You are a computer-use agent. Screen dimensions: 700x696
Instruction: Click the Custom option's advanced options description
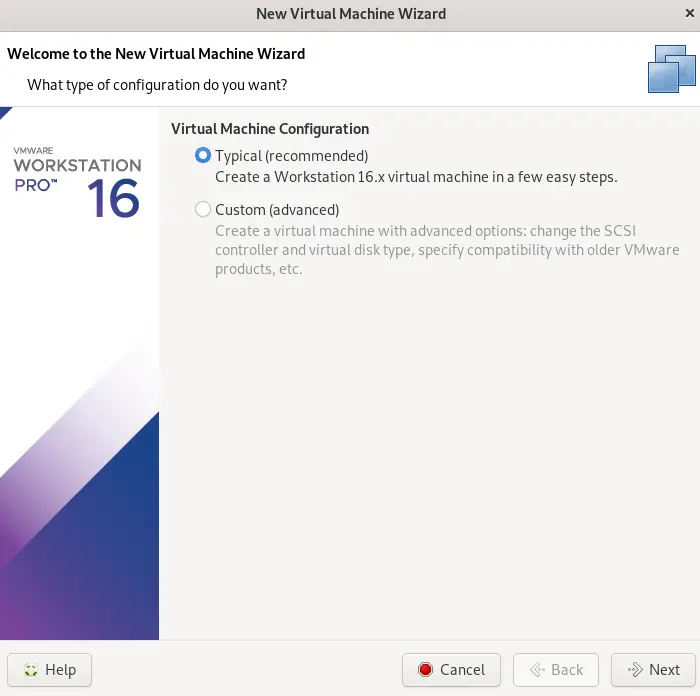coord(447,250)
